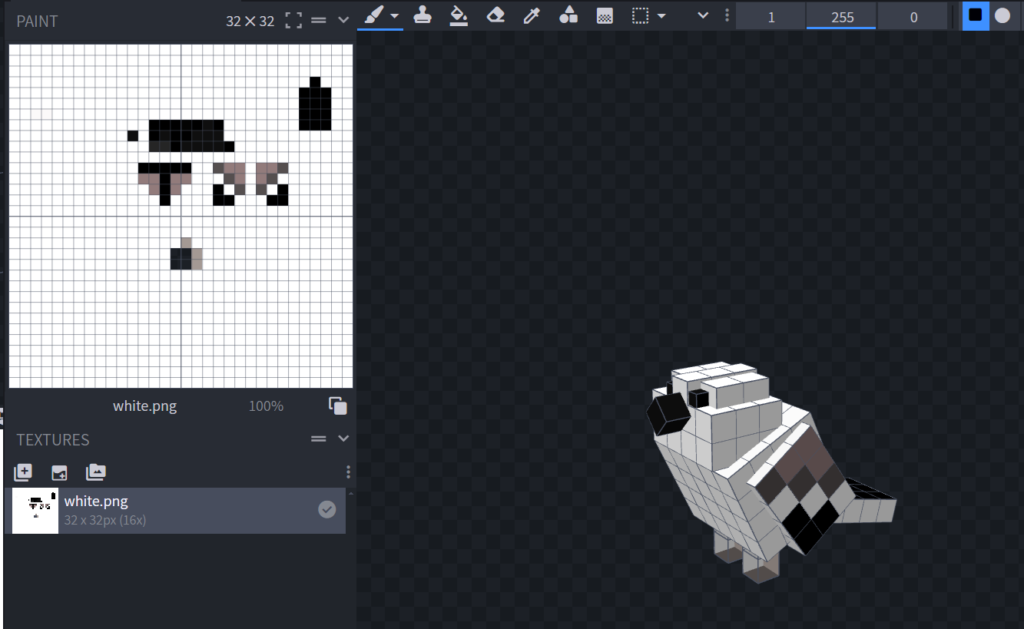Select the Paint Bucket fill tool
The image size is (1024, 629).
tap(458, 15)
